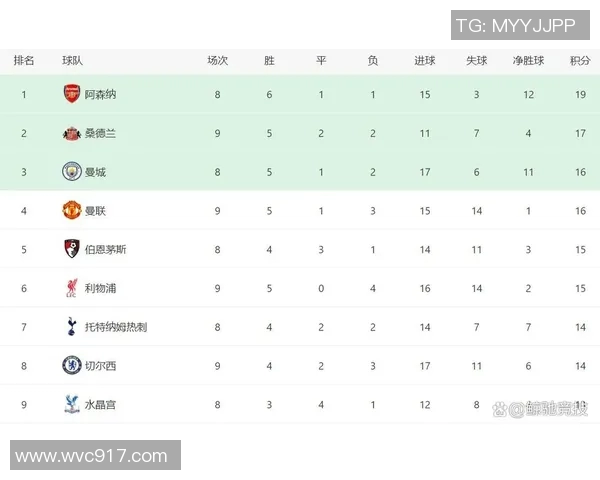Click the Tottenham Hotspur club crest icon

72,327
